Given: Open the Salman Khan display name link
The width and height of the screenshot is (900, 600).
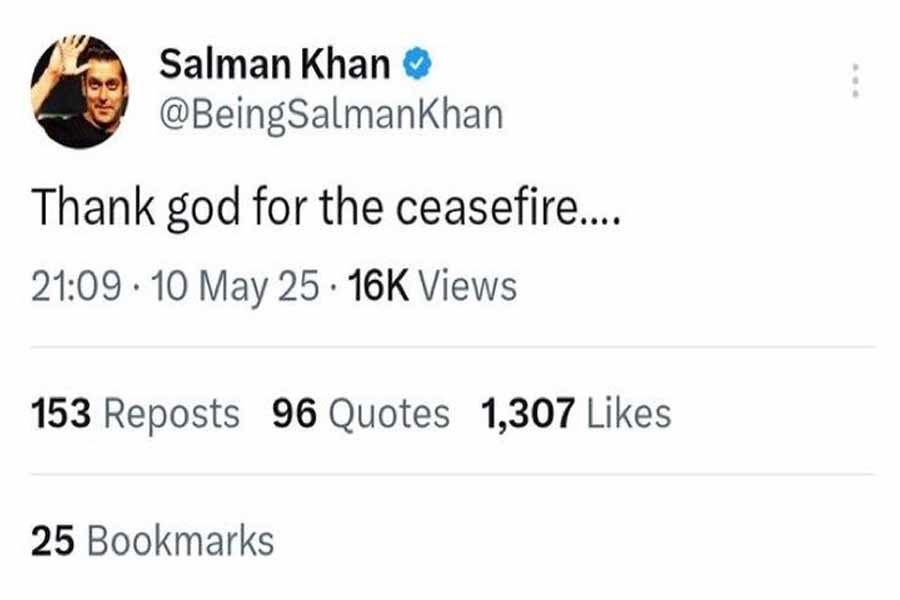Looking at the screenshot, I should point(274,66).
